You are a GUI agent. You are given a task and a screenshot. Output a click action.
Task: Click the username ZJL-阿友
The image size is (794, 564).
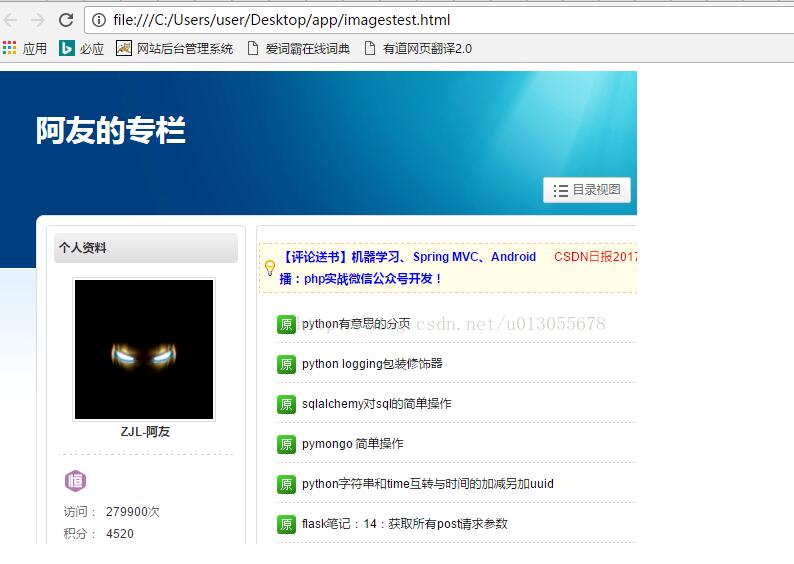[145, 432]
